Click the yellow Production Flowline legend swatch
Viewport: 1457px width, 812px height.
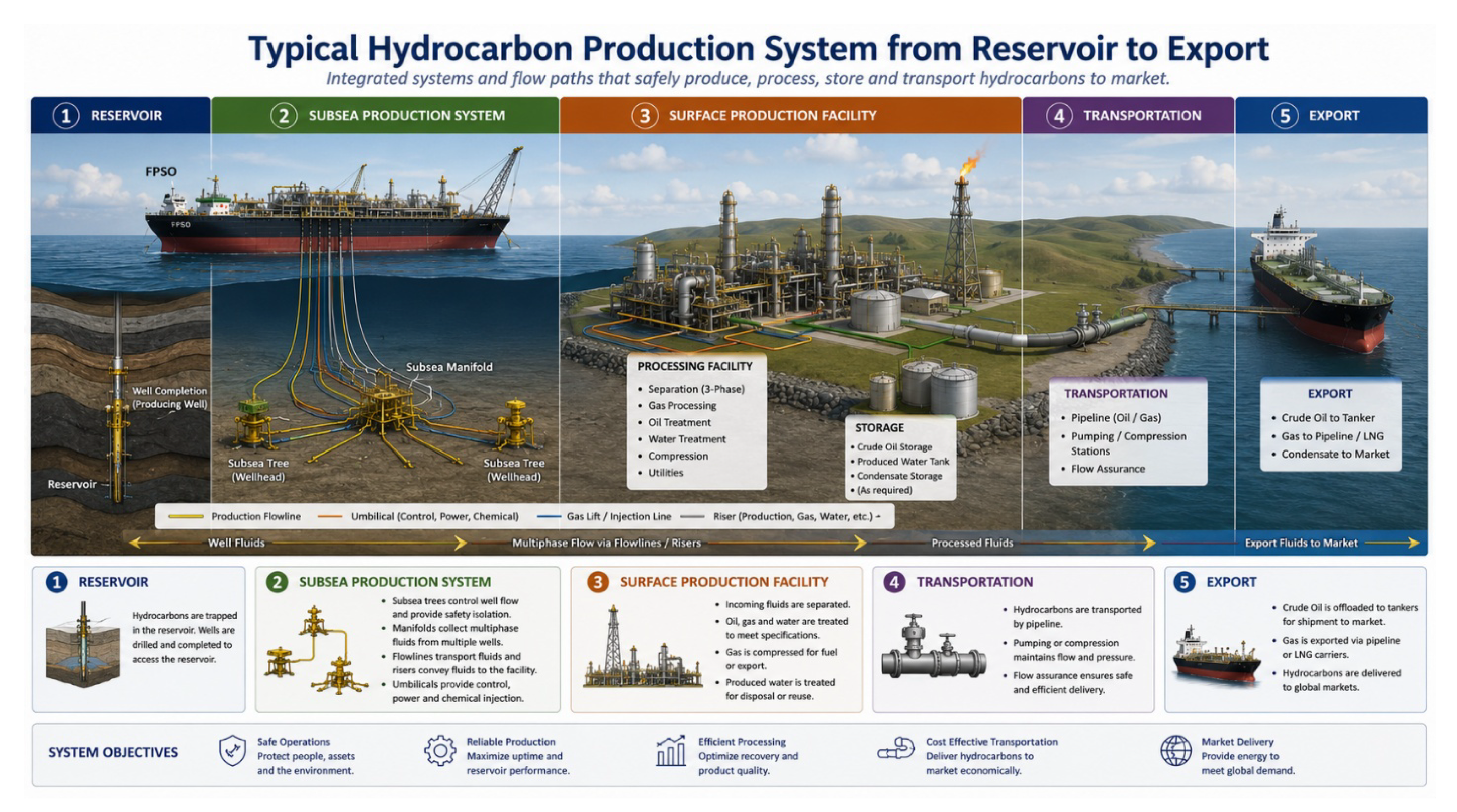click(x=186, y=516)
